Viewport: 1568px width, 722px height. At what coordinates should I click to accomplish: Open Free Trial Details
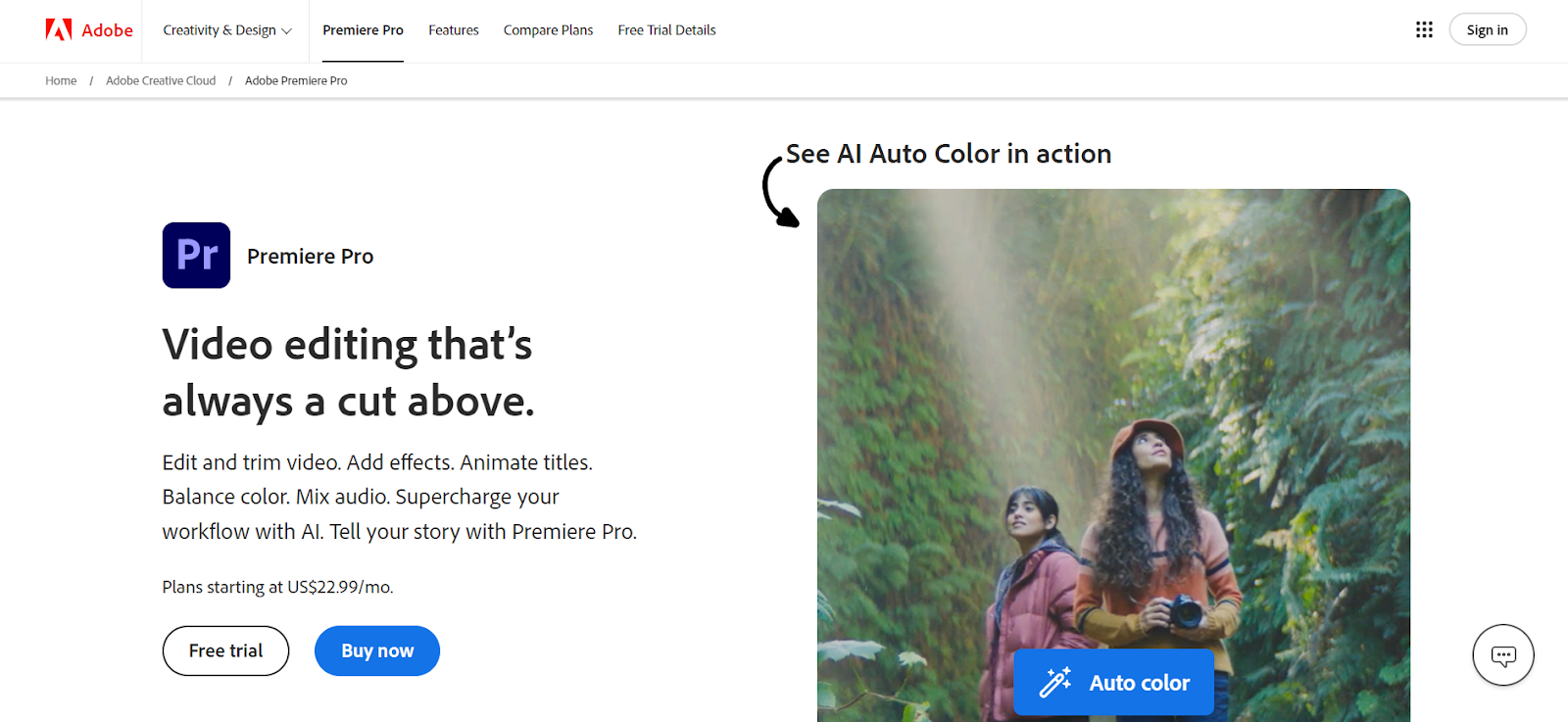(x=666, y=30)
